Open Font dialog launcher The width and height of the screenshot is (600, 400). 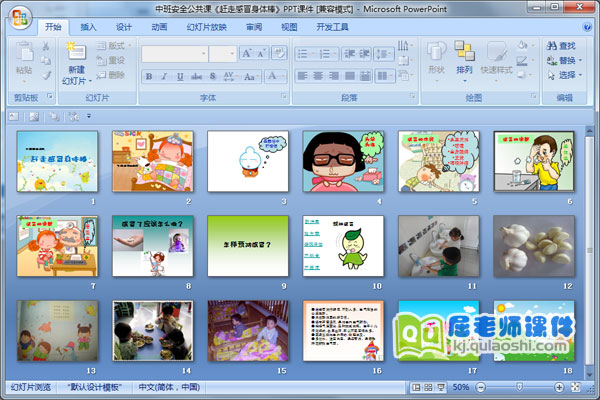click(284, 96)
